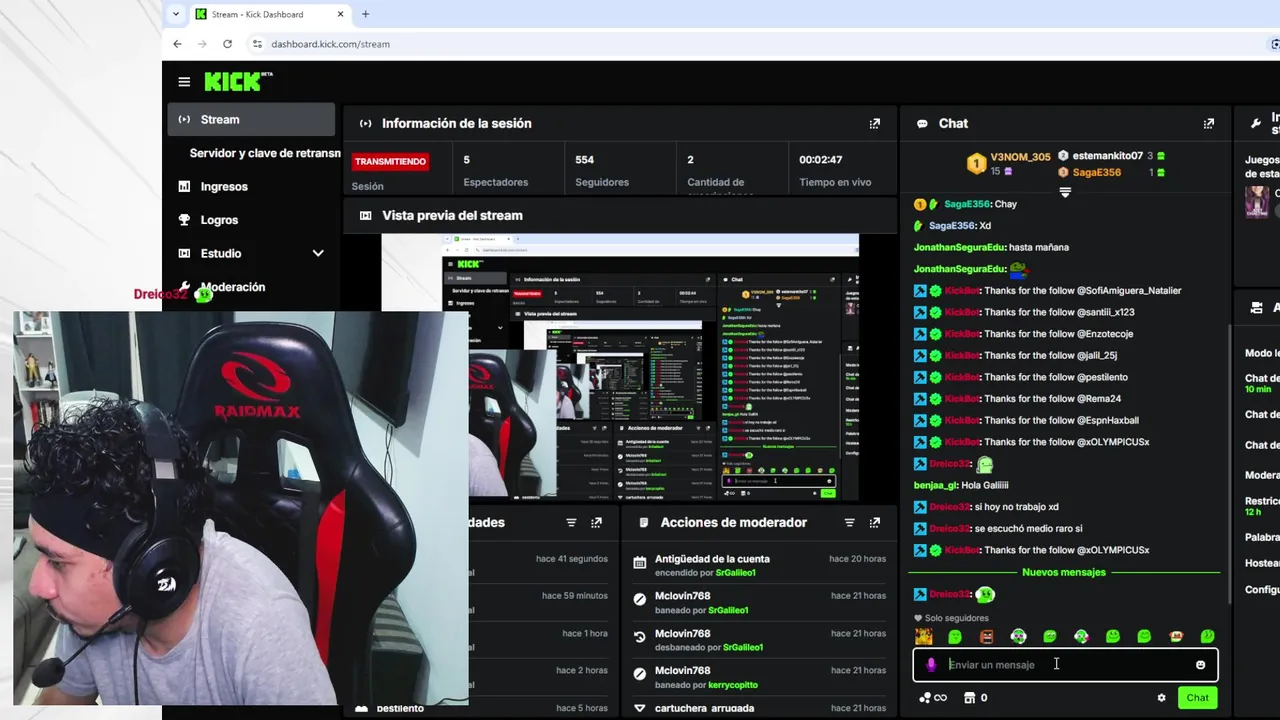Viewport: 1280px width, 720px height.
Task: Open SrGalileo1 in Antigüedad de la cuenta row
Action: click(735, 573)
